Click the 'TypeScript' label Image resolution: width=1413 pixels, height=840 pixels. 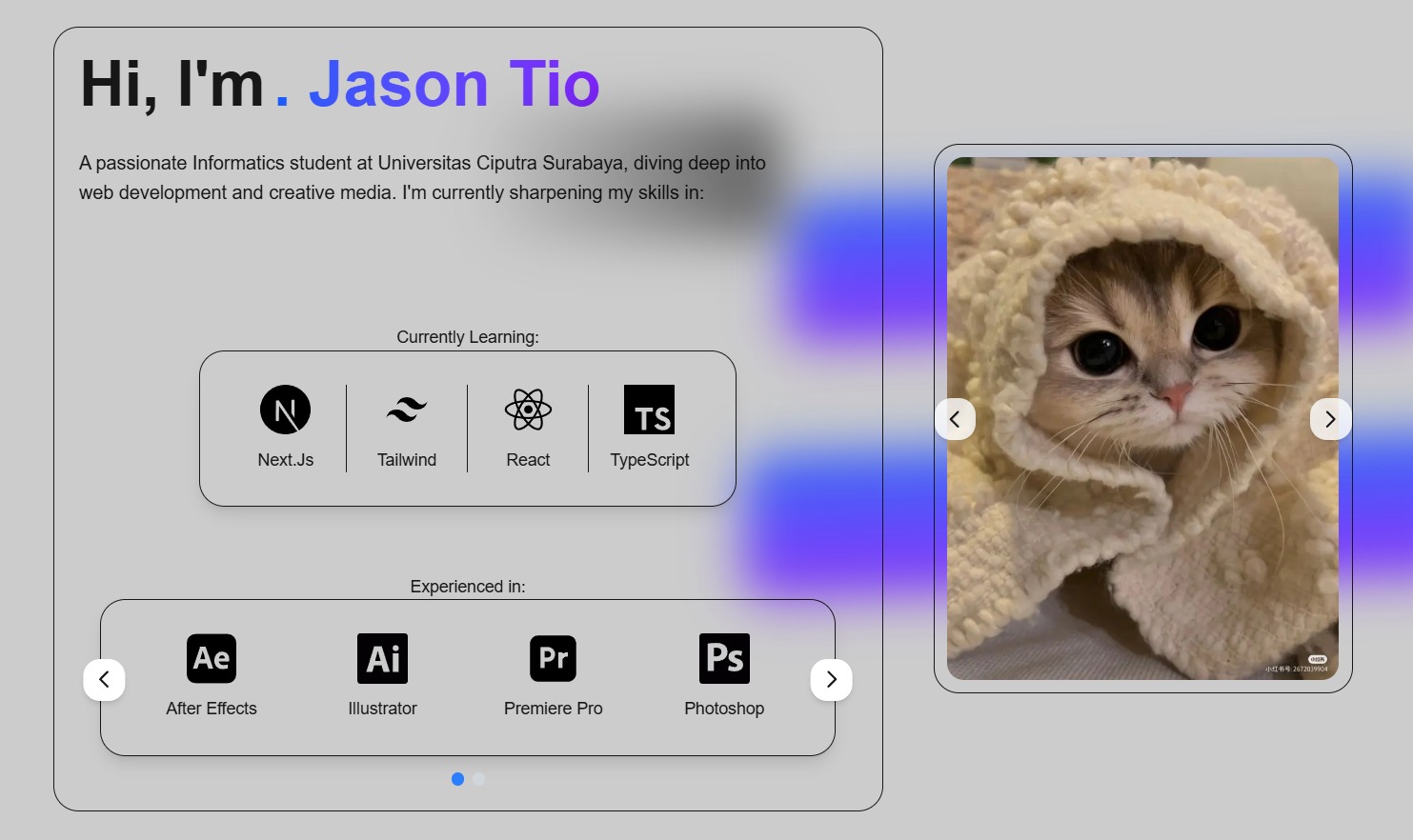(x=649, y=460)
